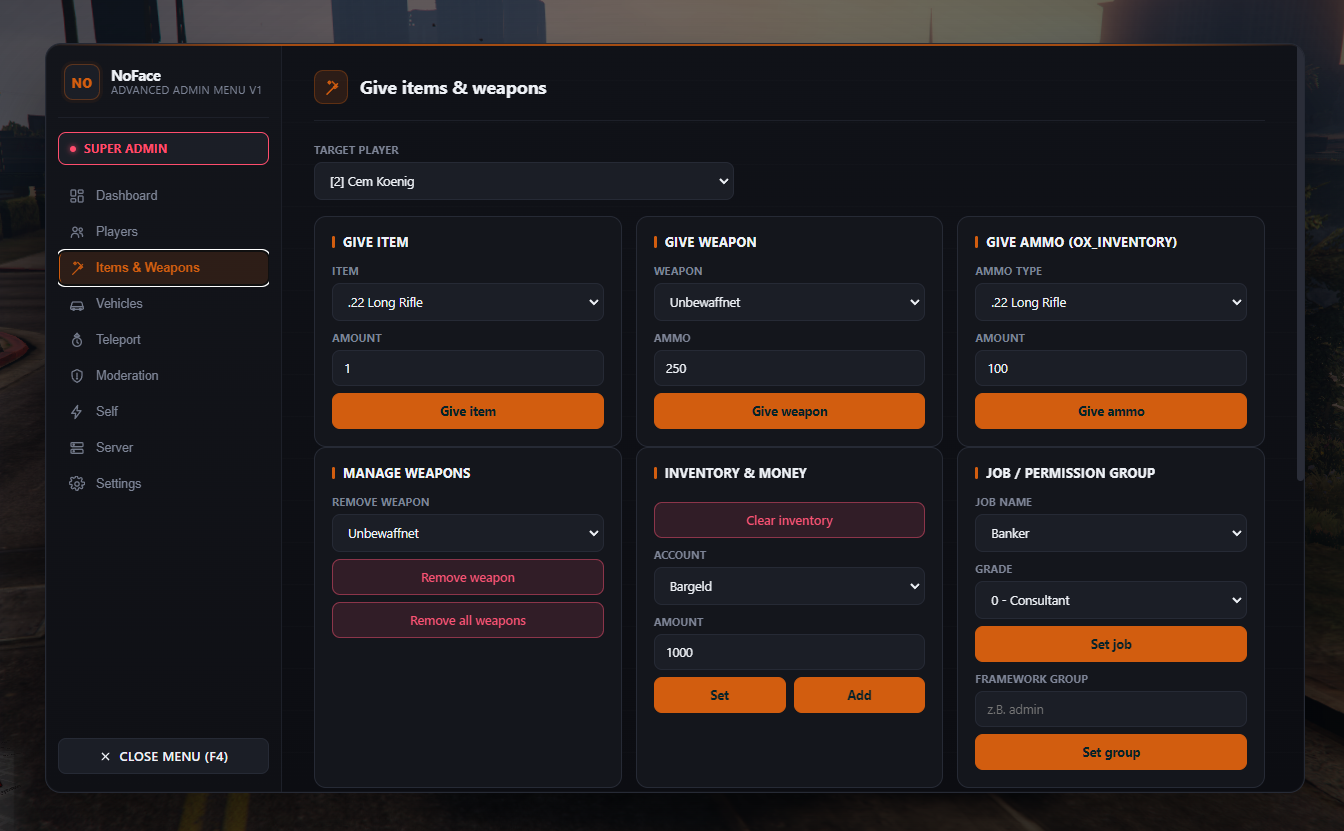Focus the Give Item amount field
Screen dimensions: 1344x831
(468, 368)
